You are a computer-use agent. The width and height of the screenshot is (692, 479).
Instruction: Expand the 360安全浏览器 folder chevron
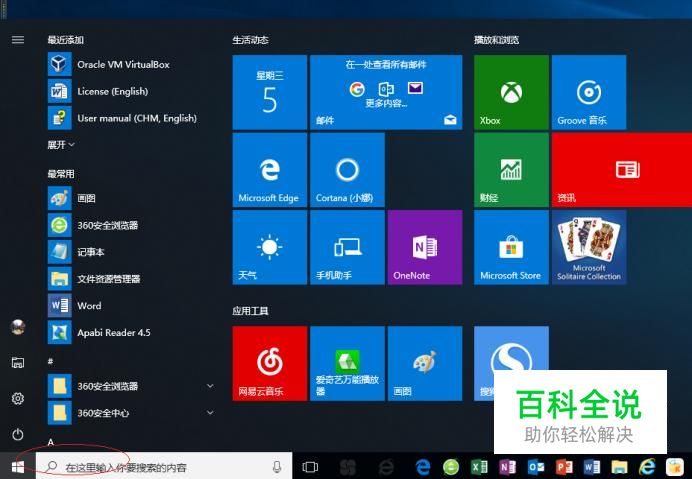(x=210, y=386)
